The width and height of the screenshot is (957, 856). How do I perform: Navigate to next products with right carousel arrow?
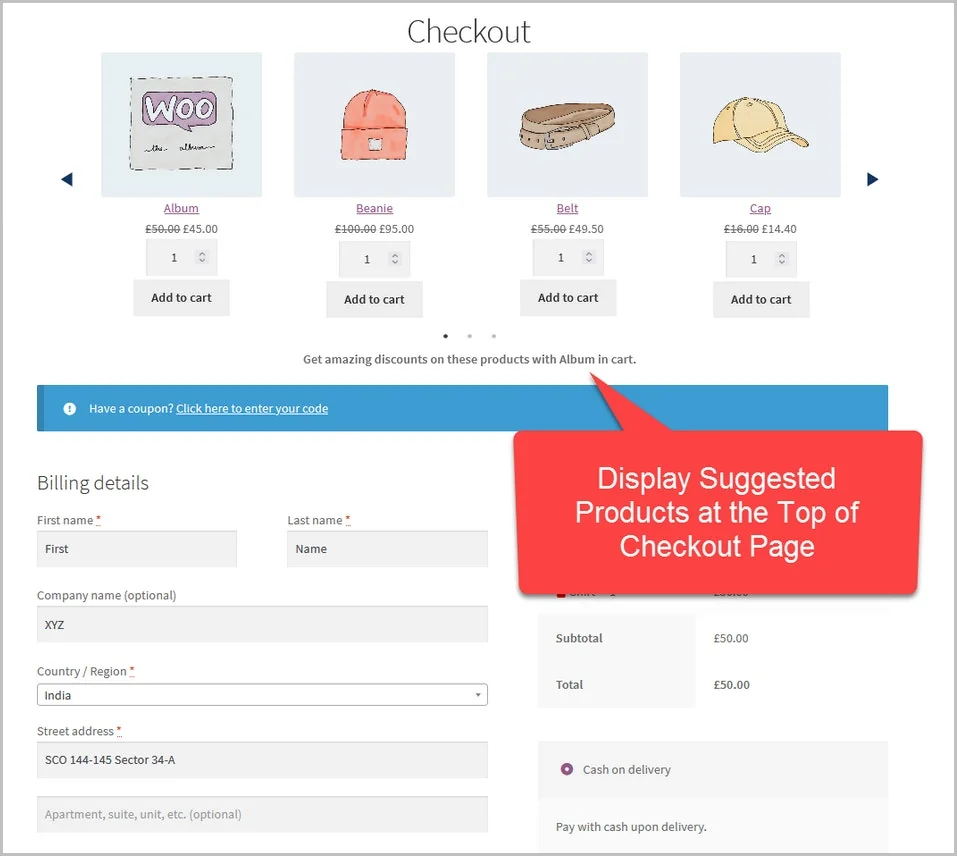click(x=872, y=179)
